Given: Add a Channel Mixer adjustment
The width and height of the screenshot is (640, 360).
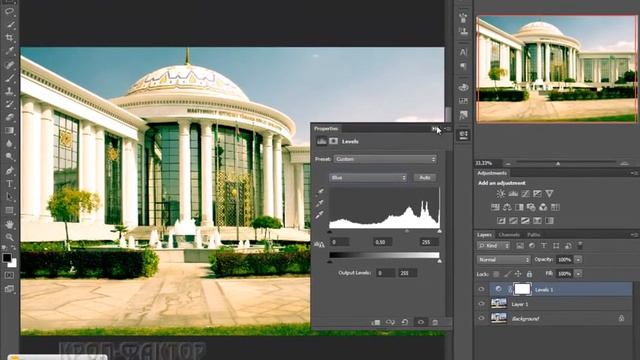Looking at the screenshot, I should coord(543,207).
